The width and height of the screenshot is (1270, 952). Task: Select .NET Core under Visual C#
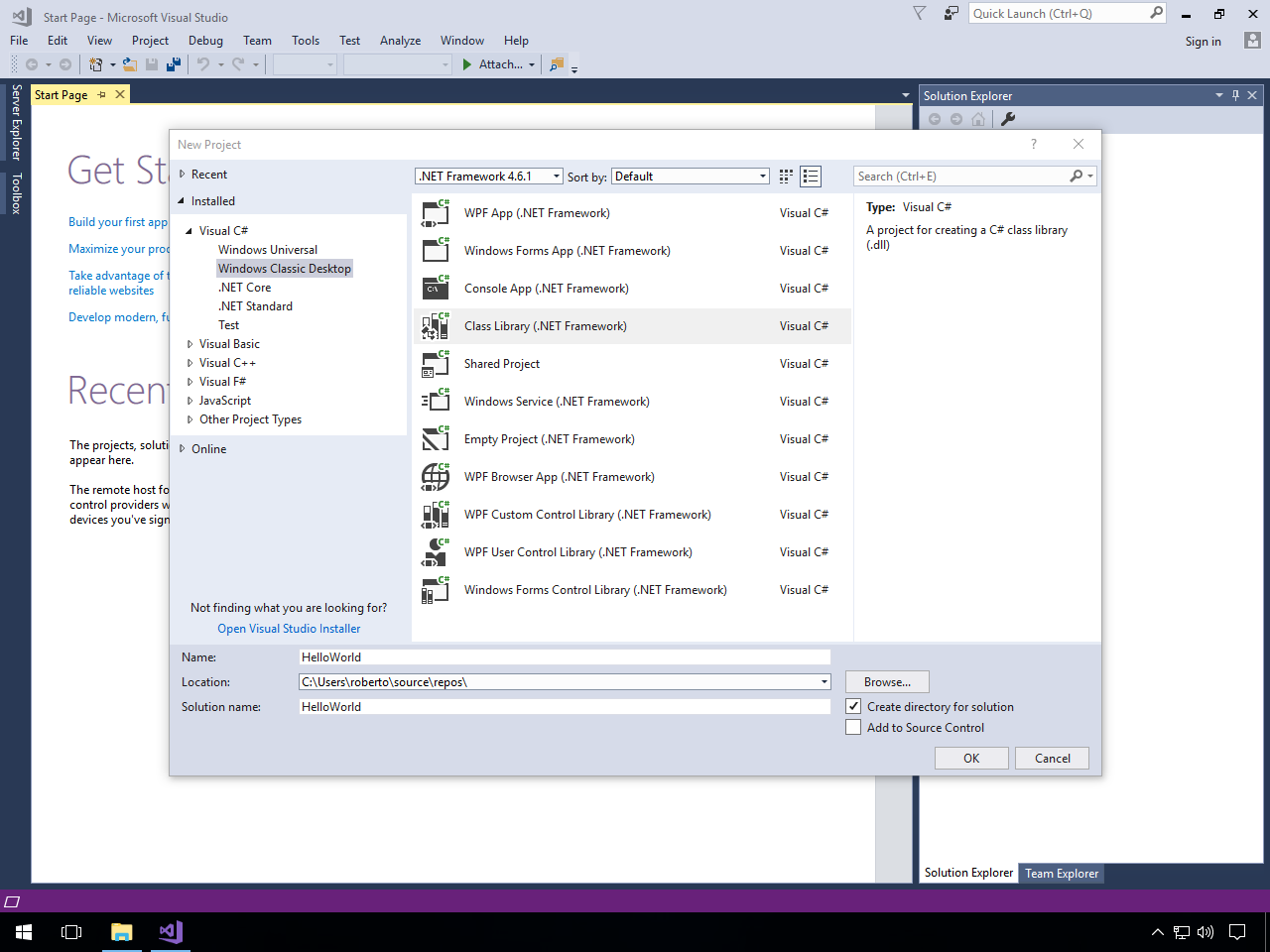pyautogui.click(x=244, y=288)
